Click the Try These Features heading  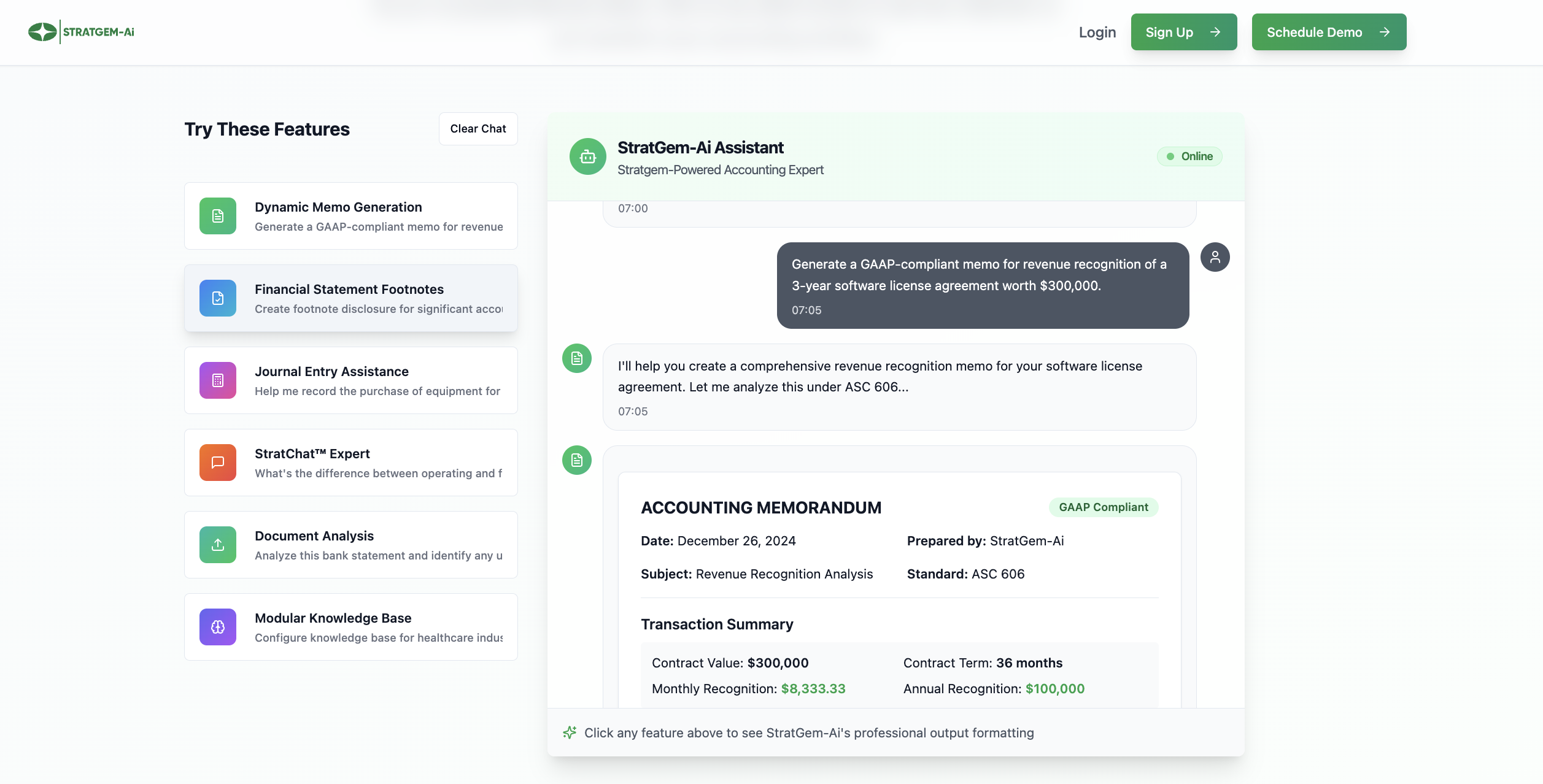pyautogui.click(x=267, y=129)
